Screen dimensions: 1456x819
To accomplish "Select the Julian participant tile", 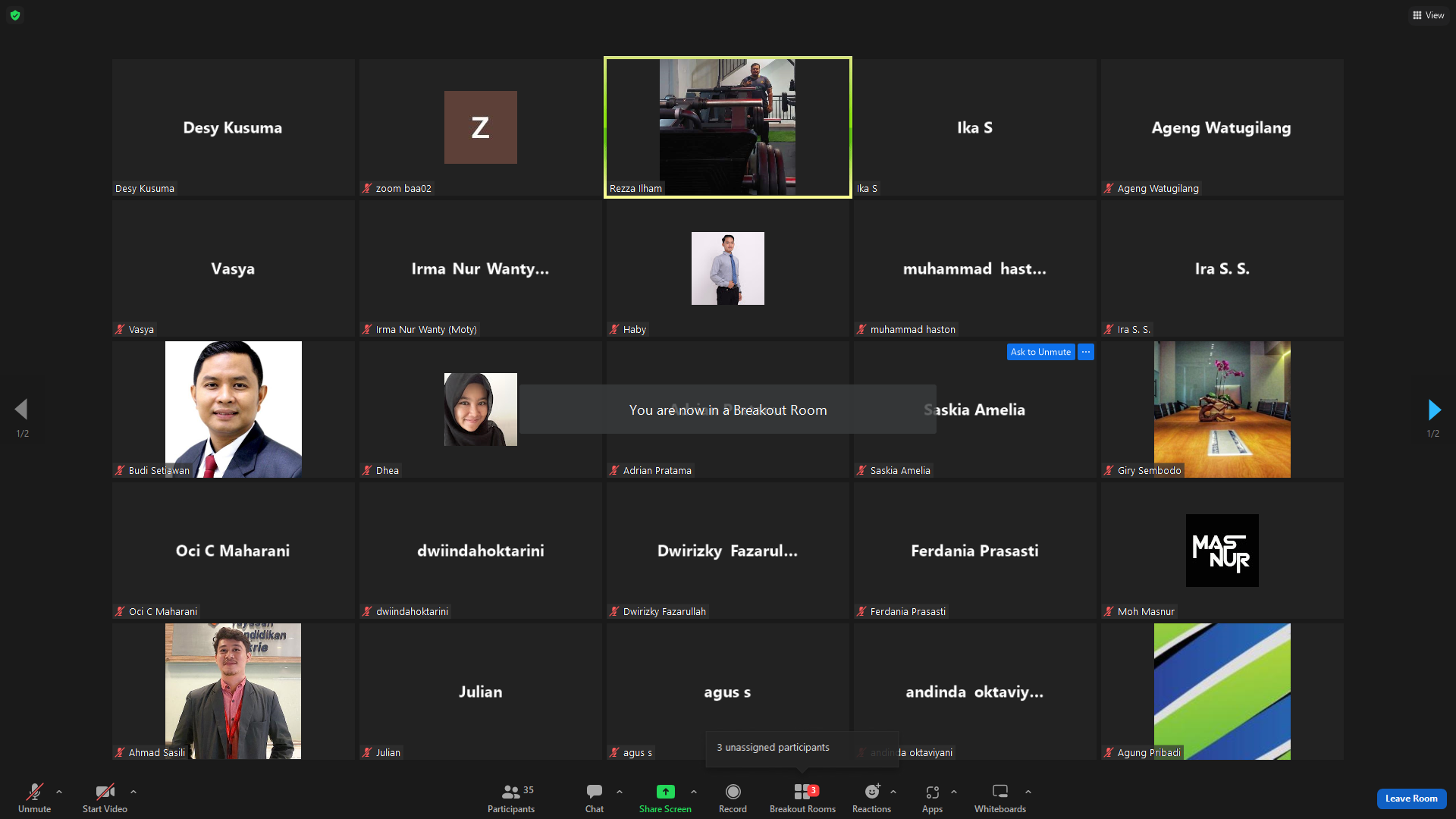I will coord(481,692).
